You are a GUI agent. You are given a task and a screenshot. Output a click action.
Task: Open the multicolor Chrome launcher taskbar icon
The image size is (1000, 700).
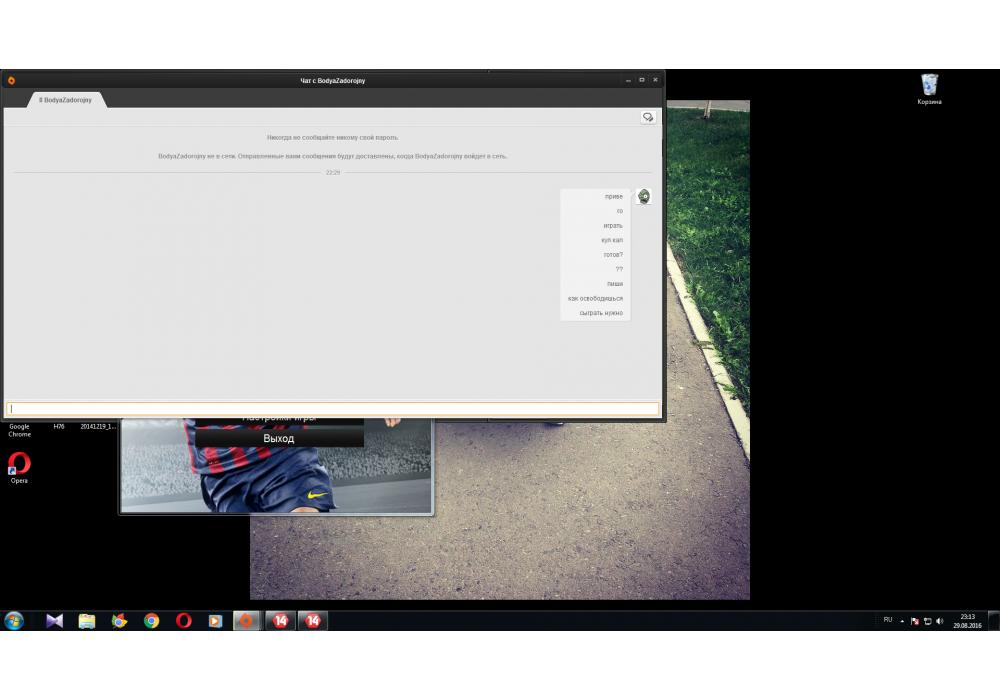pyautogui.click(x=119, y=620)
